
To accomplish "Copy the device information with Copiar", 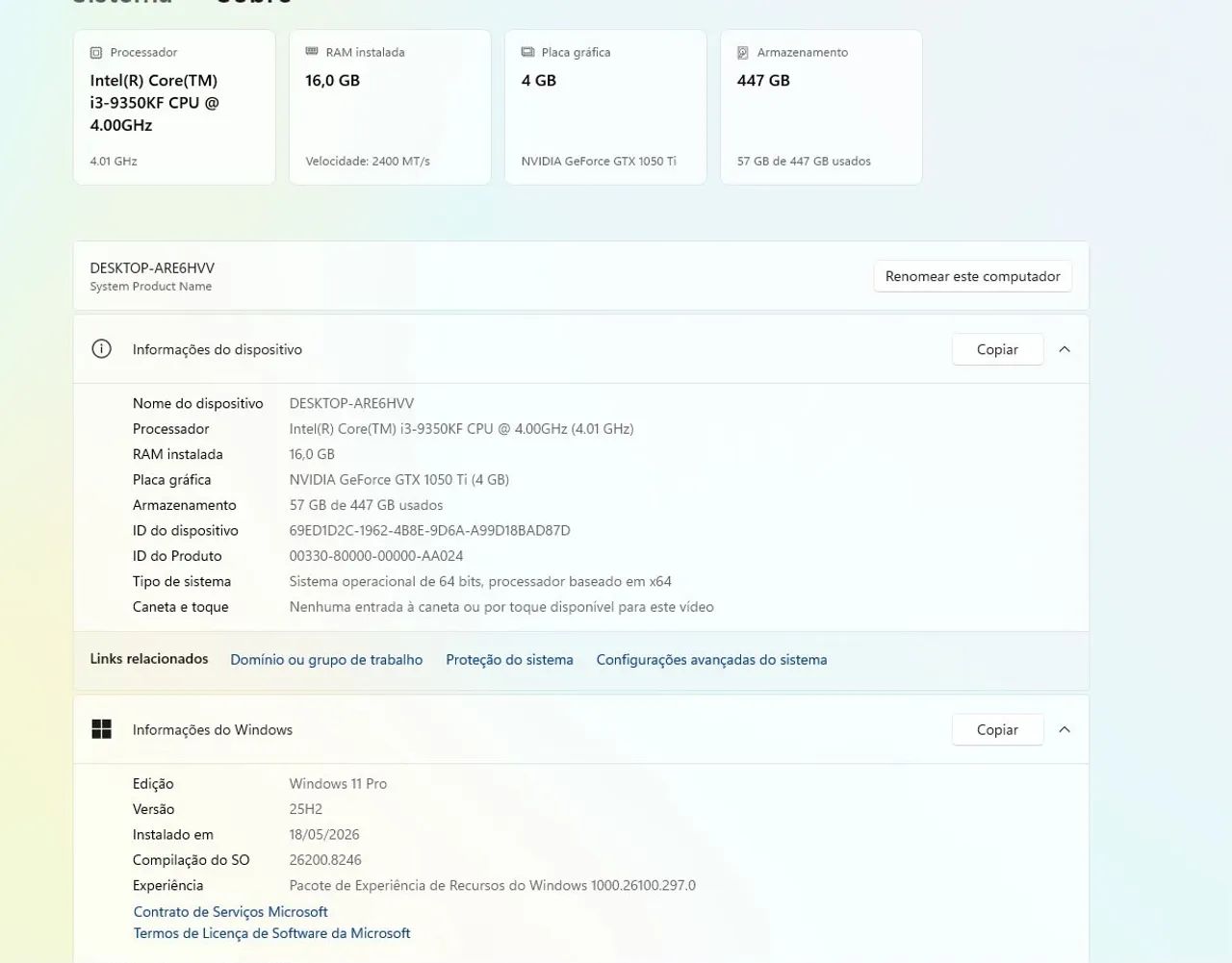I will point(997,349).
